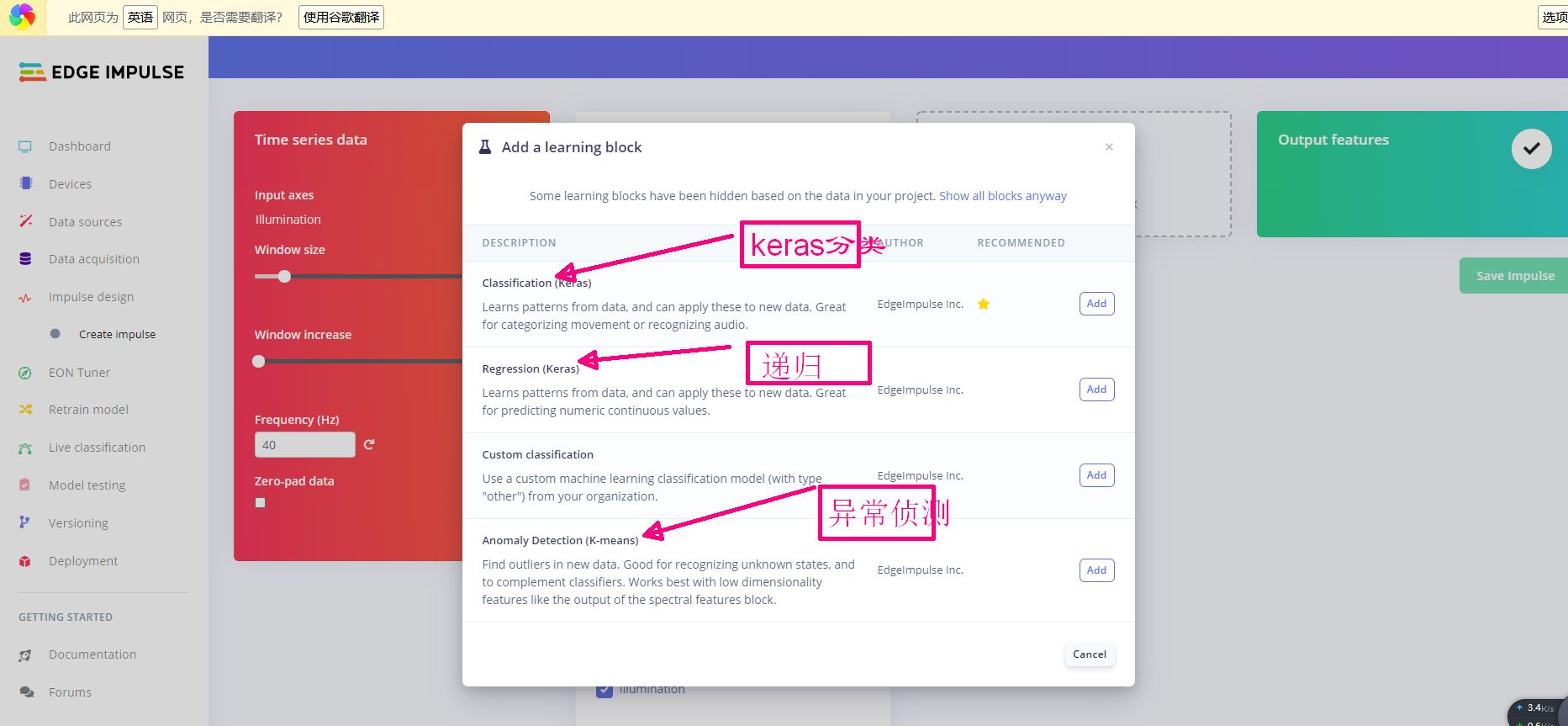Click the Google Translate button

coord(341,17)
